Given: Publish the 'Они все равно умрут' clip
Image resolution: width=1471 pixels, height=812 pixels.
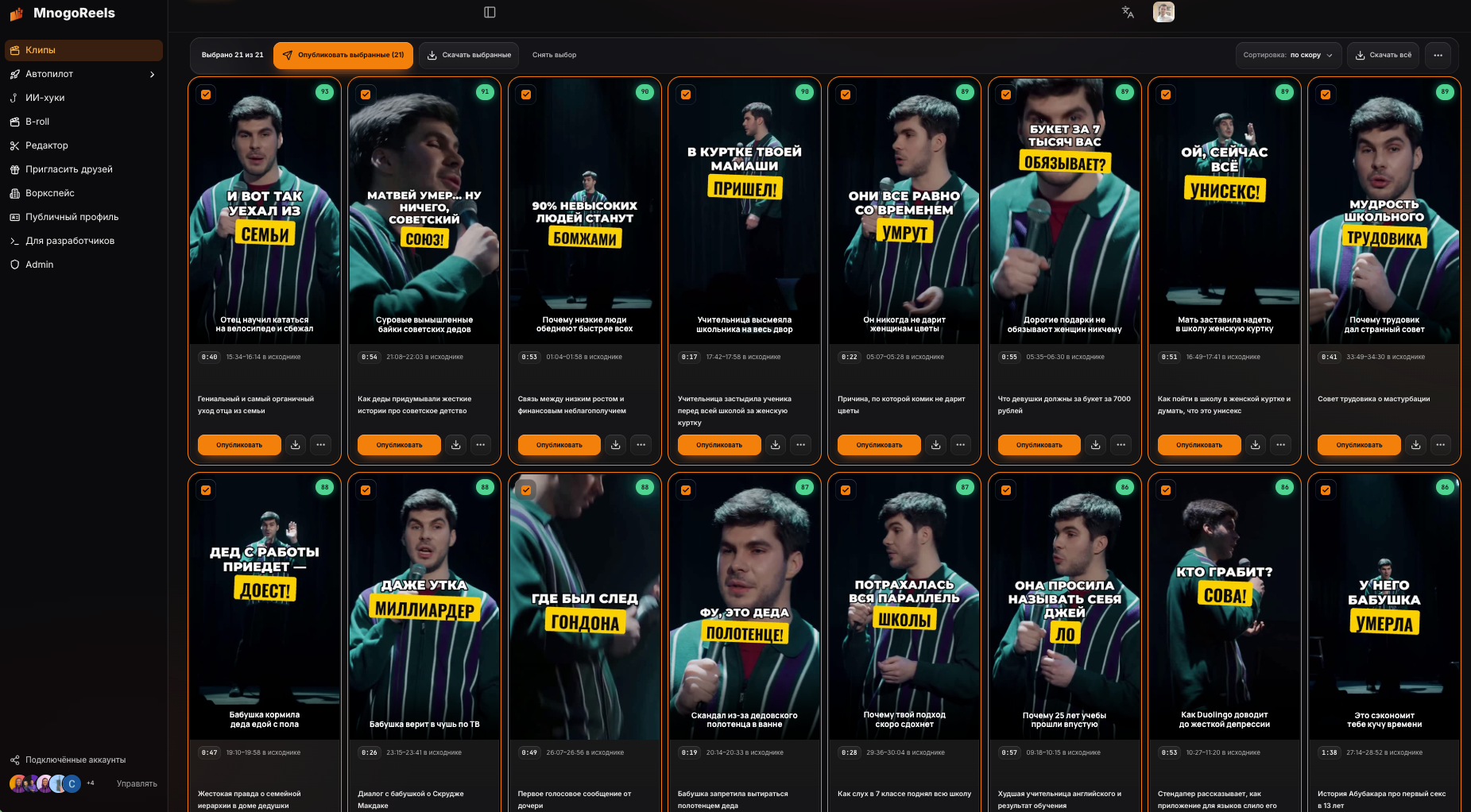Looking at the screenshot, I should point(879,445).
